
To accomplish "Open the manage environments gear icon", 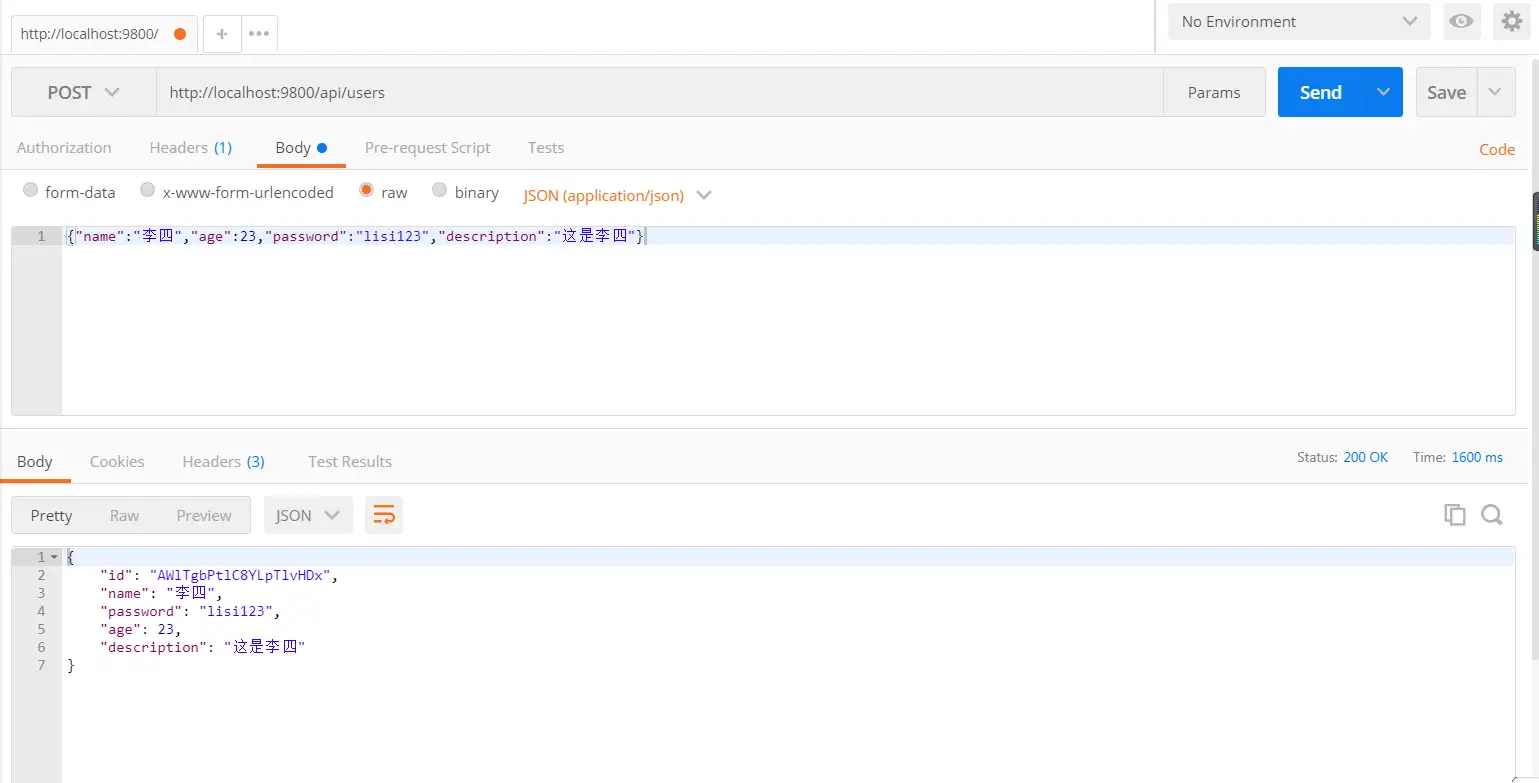I will [x=1510, y=21].
